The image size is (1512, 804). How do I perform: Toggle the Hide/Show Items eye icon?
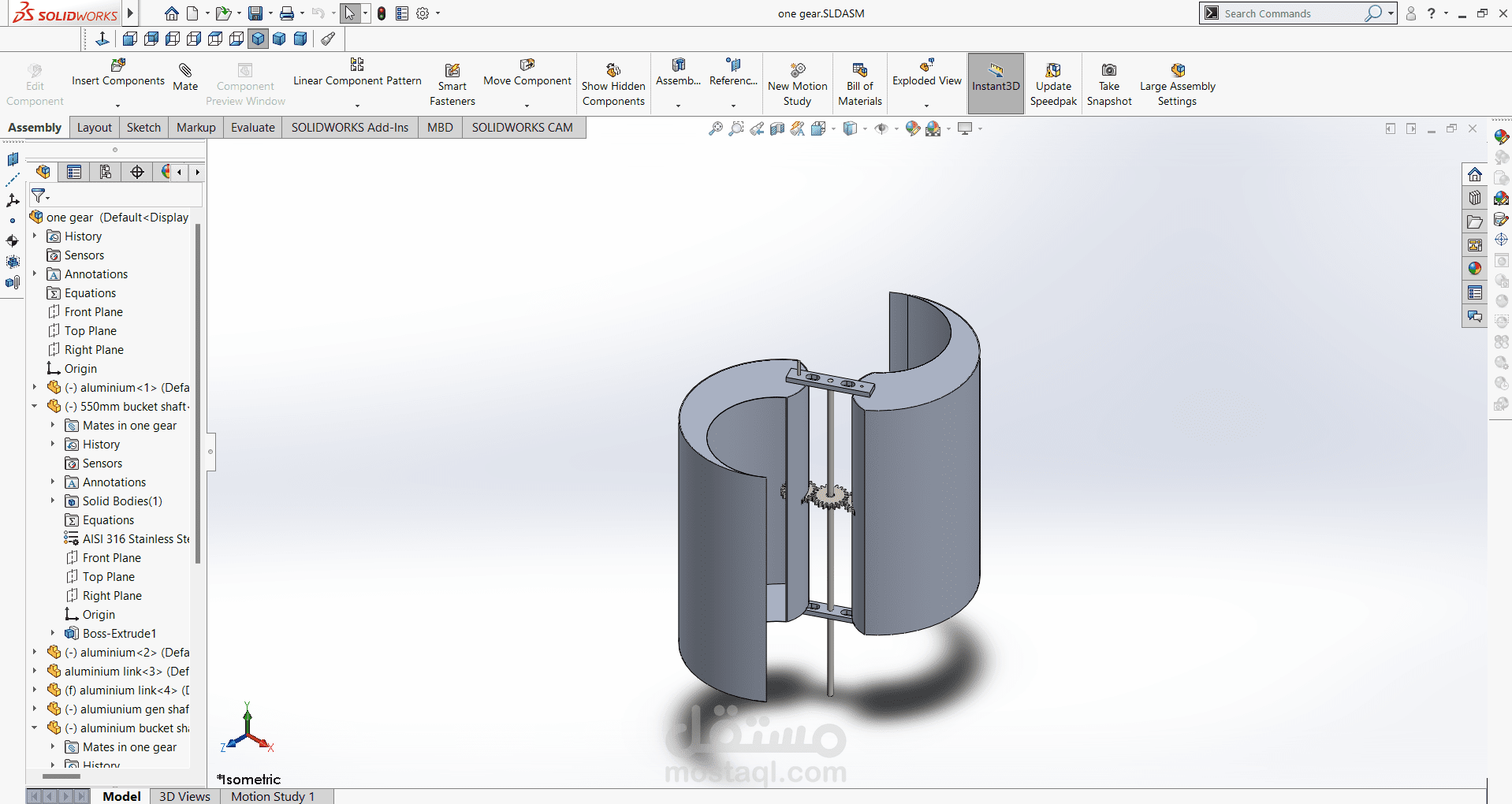point(881,128)
